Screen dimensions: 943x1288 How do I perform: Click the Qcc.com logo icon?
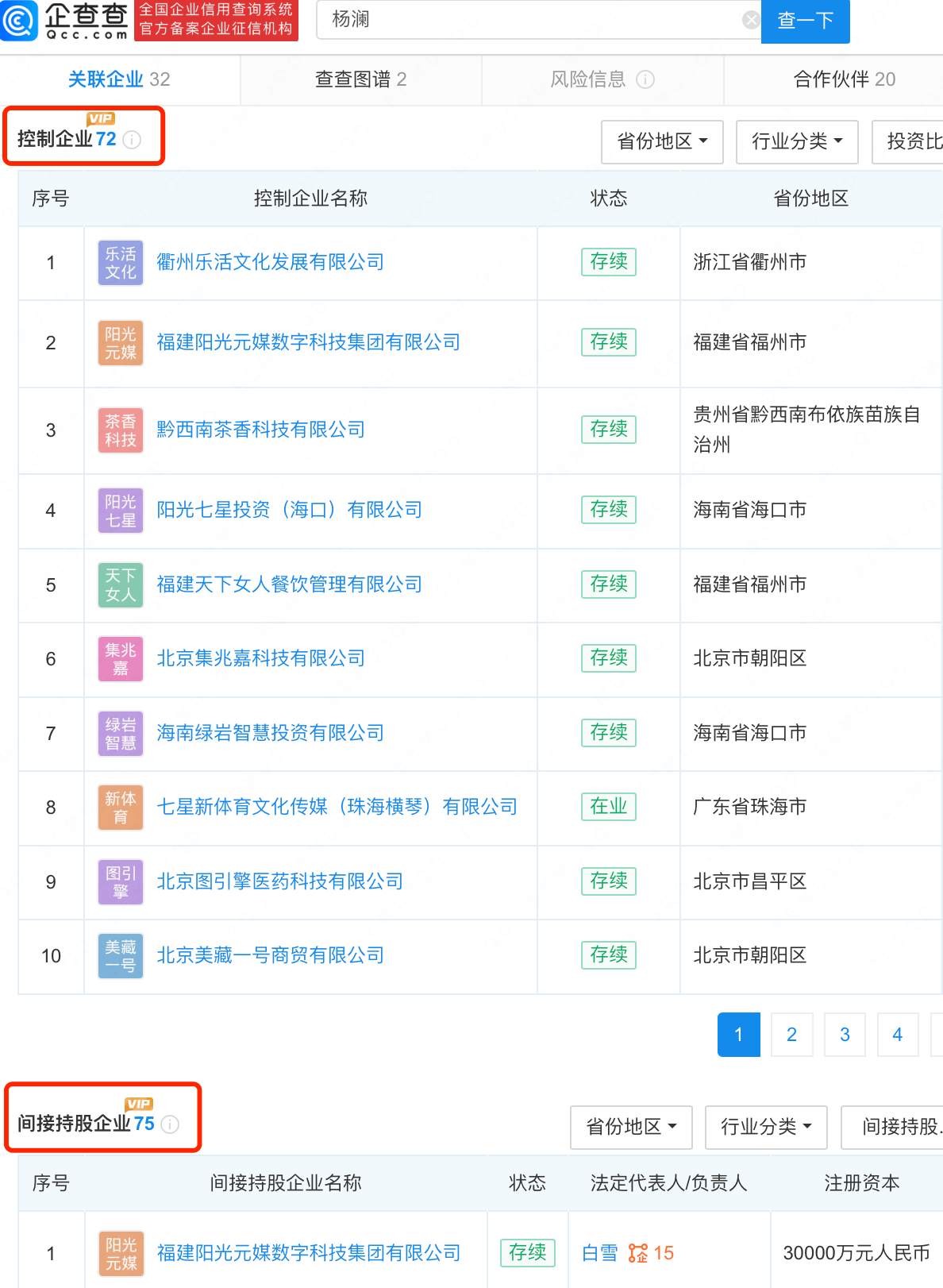(x=19, y=21)
